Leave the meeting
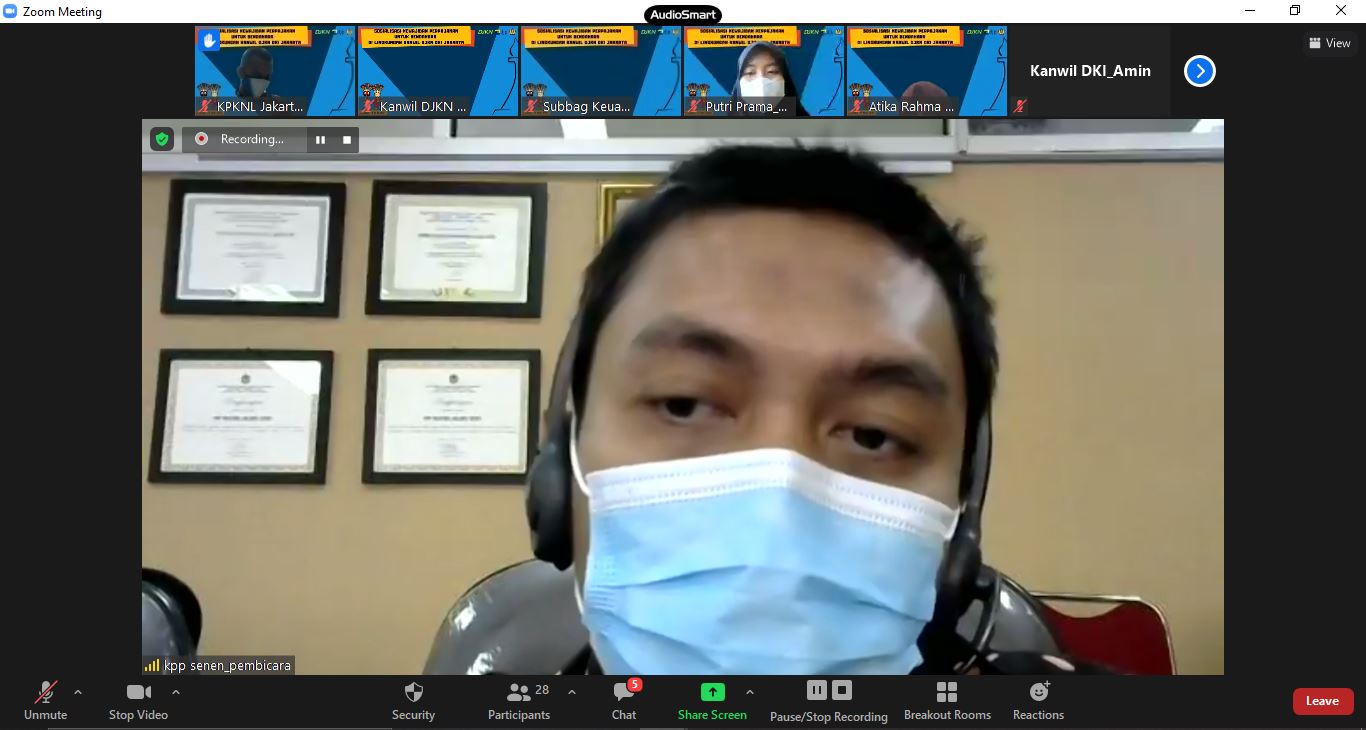This screenshot has width=1366, height=730. point(1322,701)
